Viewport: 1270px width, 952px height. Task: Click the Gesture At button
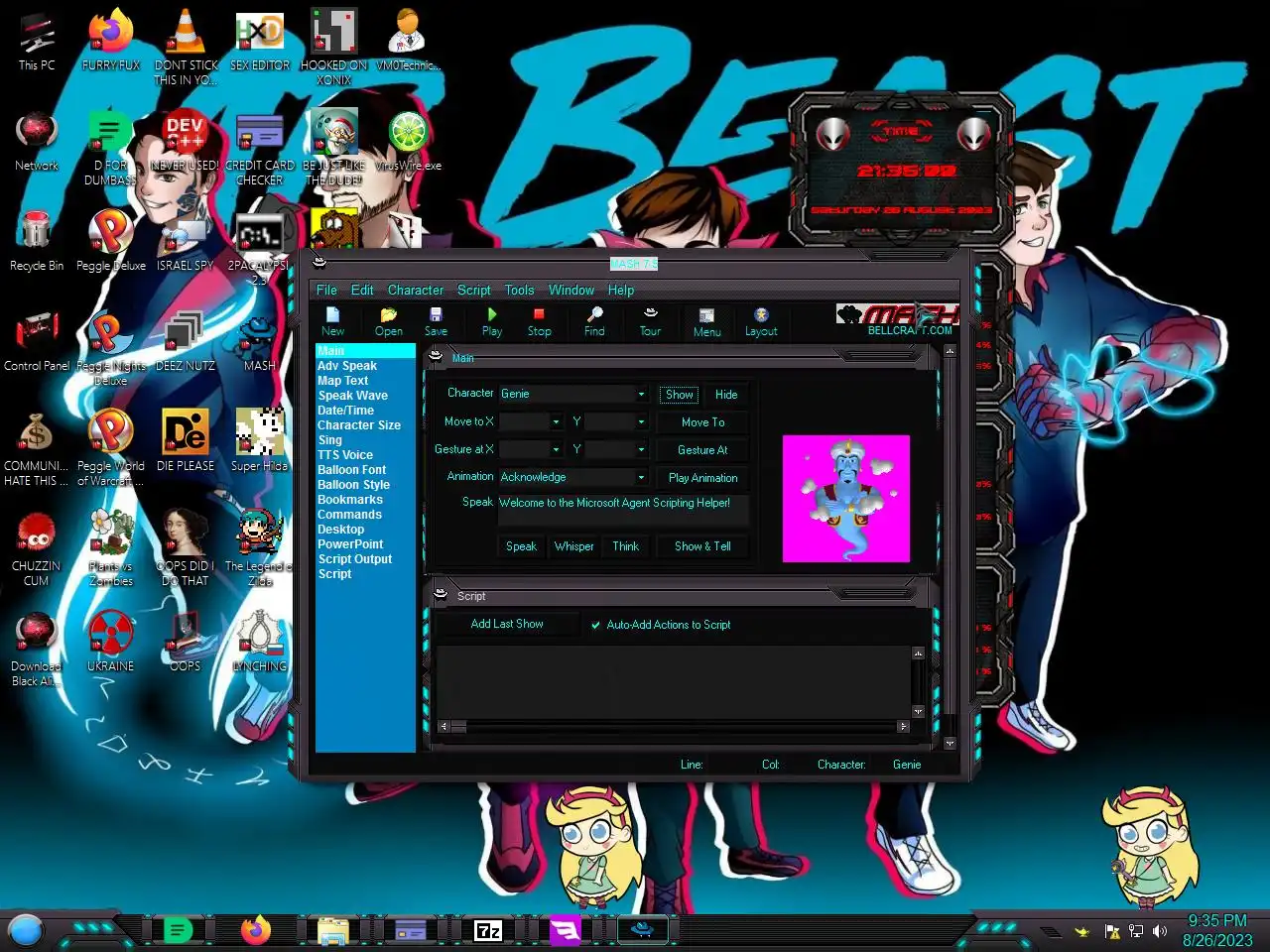702,450
